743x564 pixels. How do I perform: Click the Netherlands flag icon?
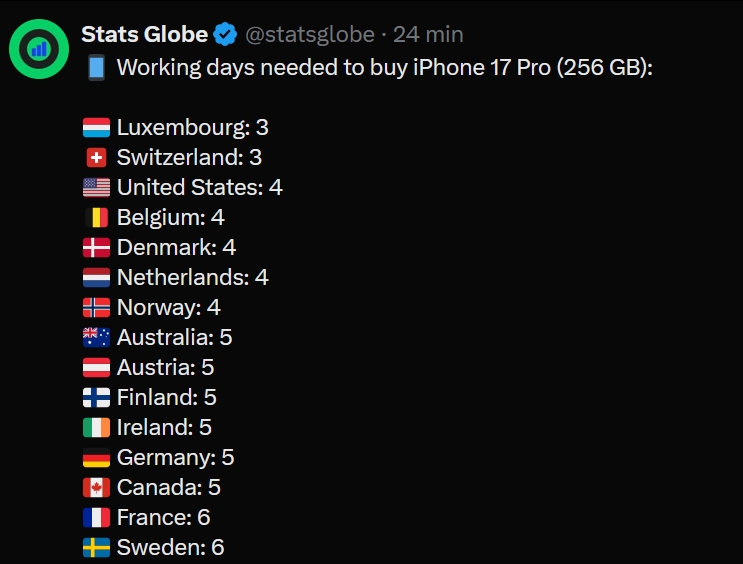tap(96, 278)
